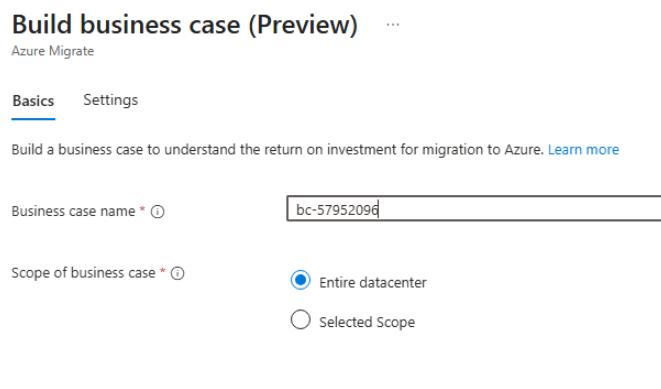Focus the Business case name input field
Viewport: 661px width, 389px height.
pyautogui.click(x=474, y=209)
